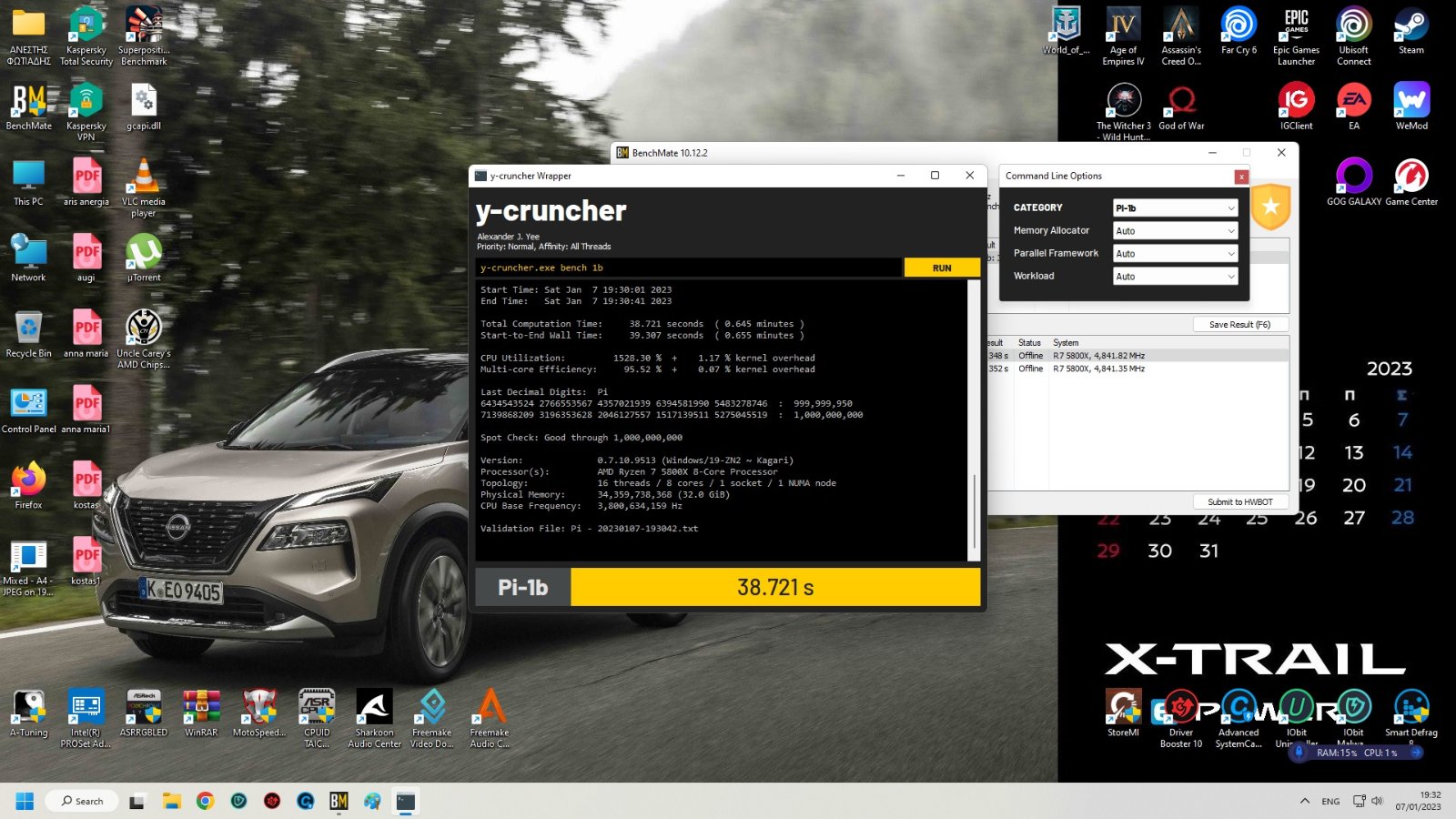Select the gcapi.dll file icon

click(144, 107)
